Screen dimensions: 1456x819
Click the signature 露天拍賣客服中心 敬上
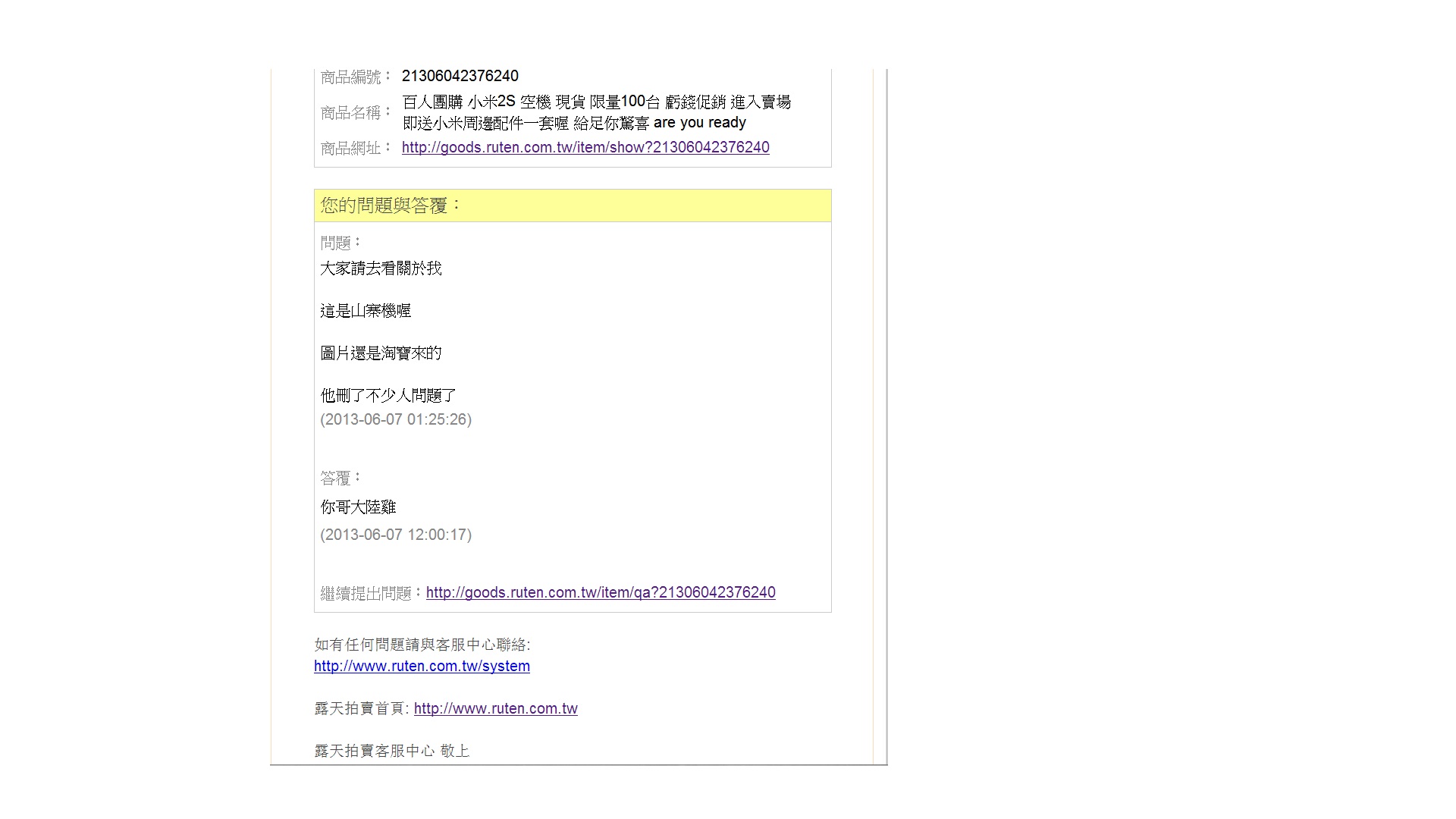(x=392, y=752)
